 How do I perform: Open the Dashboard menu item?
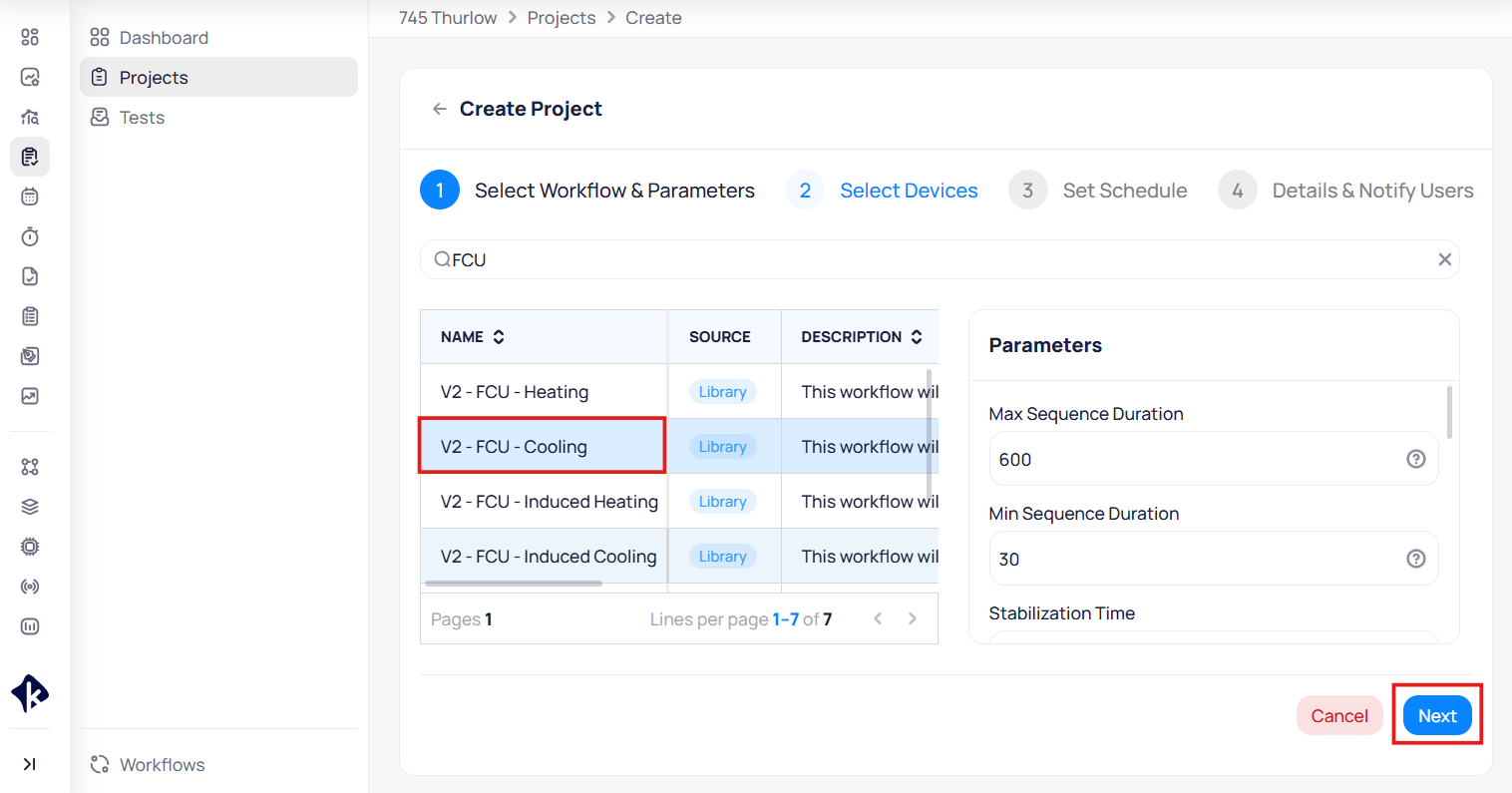pos(164,38)
